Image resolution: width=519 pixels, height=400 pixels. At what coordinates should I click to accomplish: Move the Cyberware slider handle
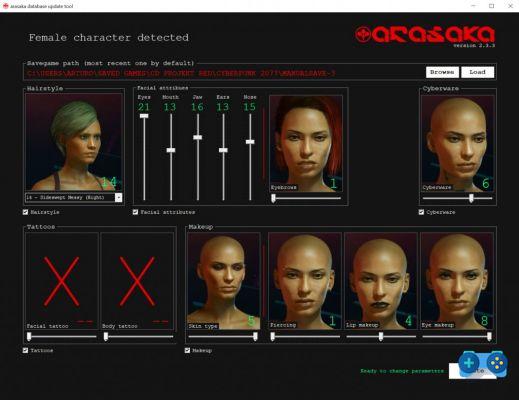click(x=471, y=198)
